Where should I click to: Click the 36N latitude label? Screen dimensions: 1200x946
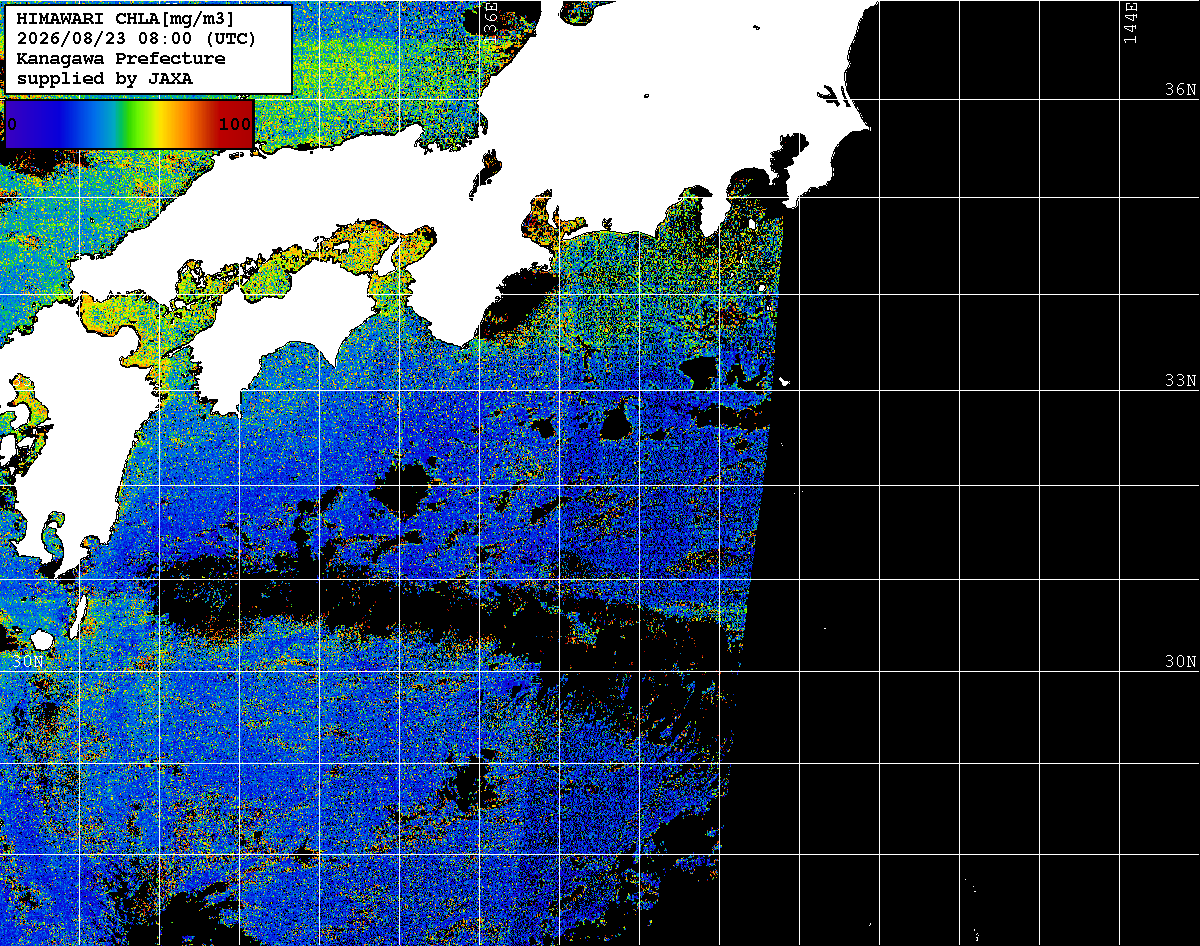coord(1180,90)
